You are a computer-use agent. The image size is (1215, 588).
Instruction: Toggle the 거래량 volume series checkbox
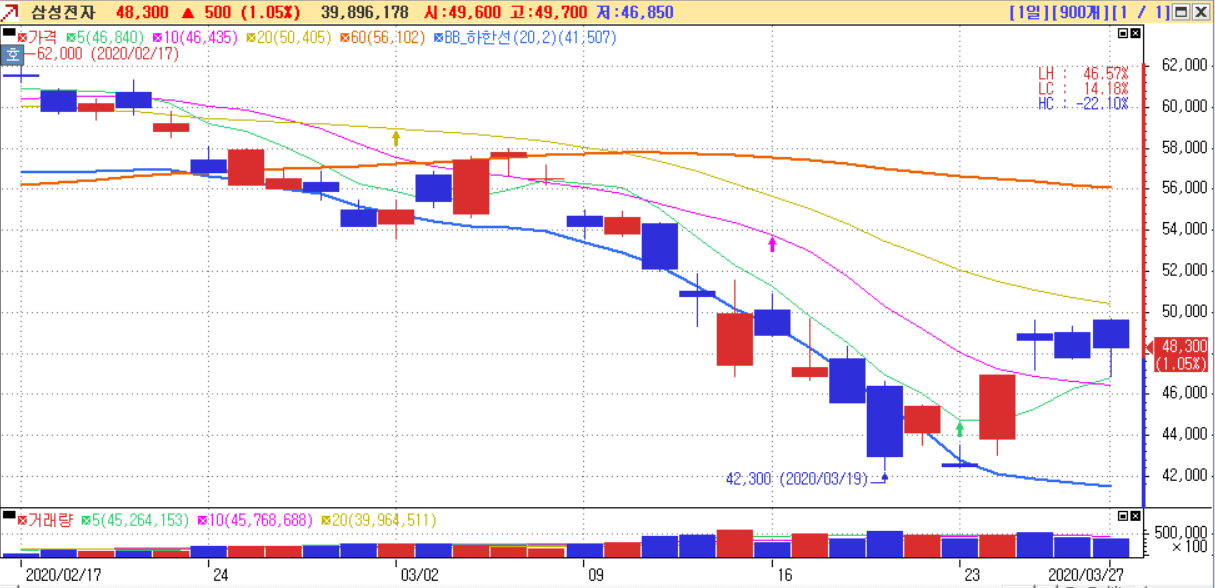pos(21,520)
